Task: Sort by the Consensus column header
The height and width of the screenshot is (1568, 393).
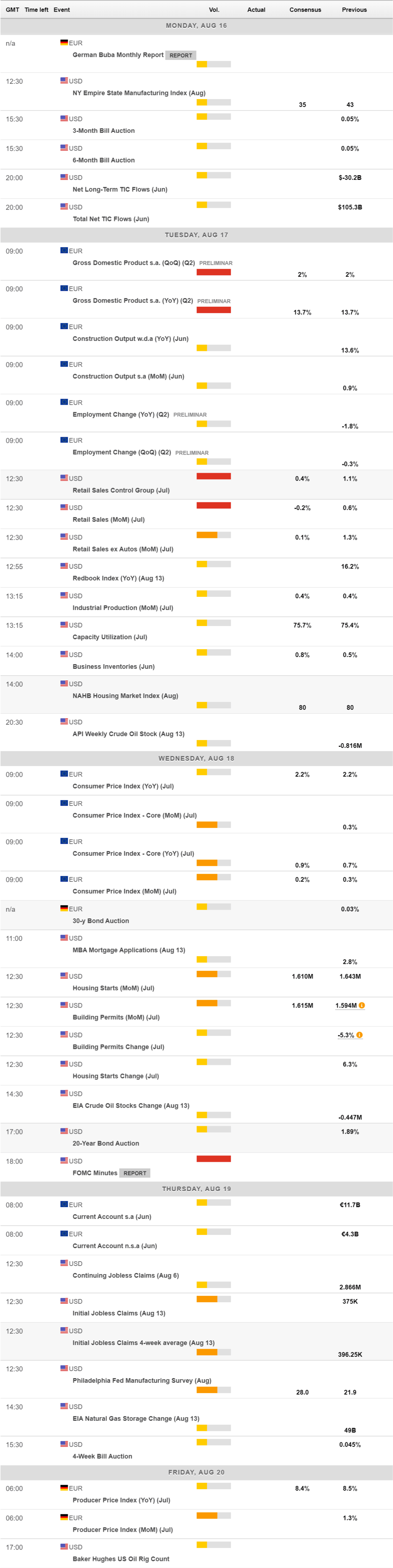Action: (x=305, y=10)
